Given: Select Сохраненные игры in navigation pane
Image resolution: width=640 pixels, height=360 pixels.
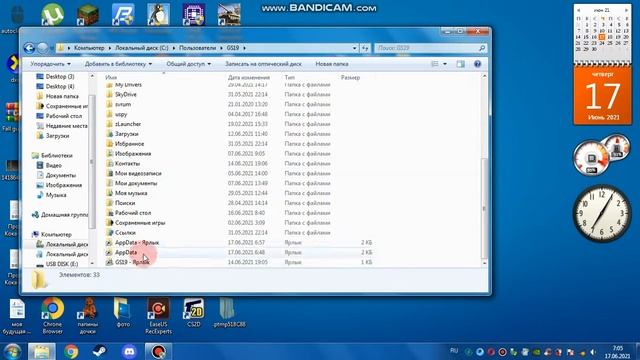Looking at the screenshot, I should click(62, 106).
